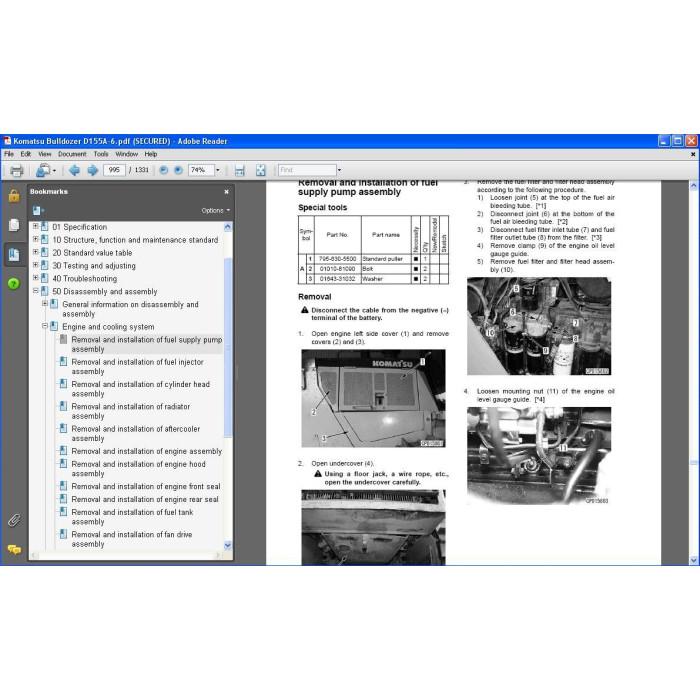Click bookmark icon beside '40 Troubleshooting'

pyautogui.click(x=45, y=279)
